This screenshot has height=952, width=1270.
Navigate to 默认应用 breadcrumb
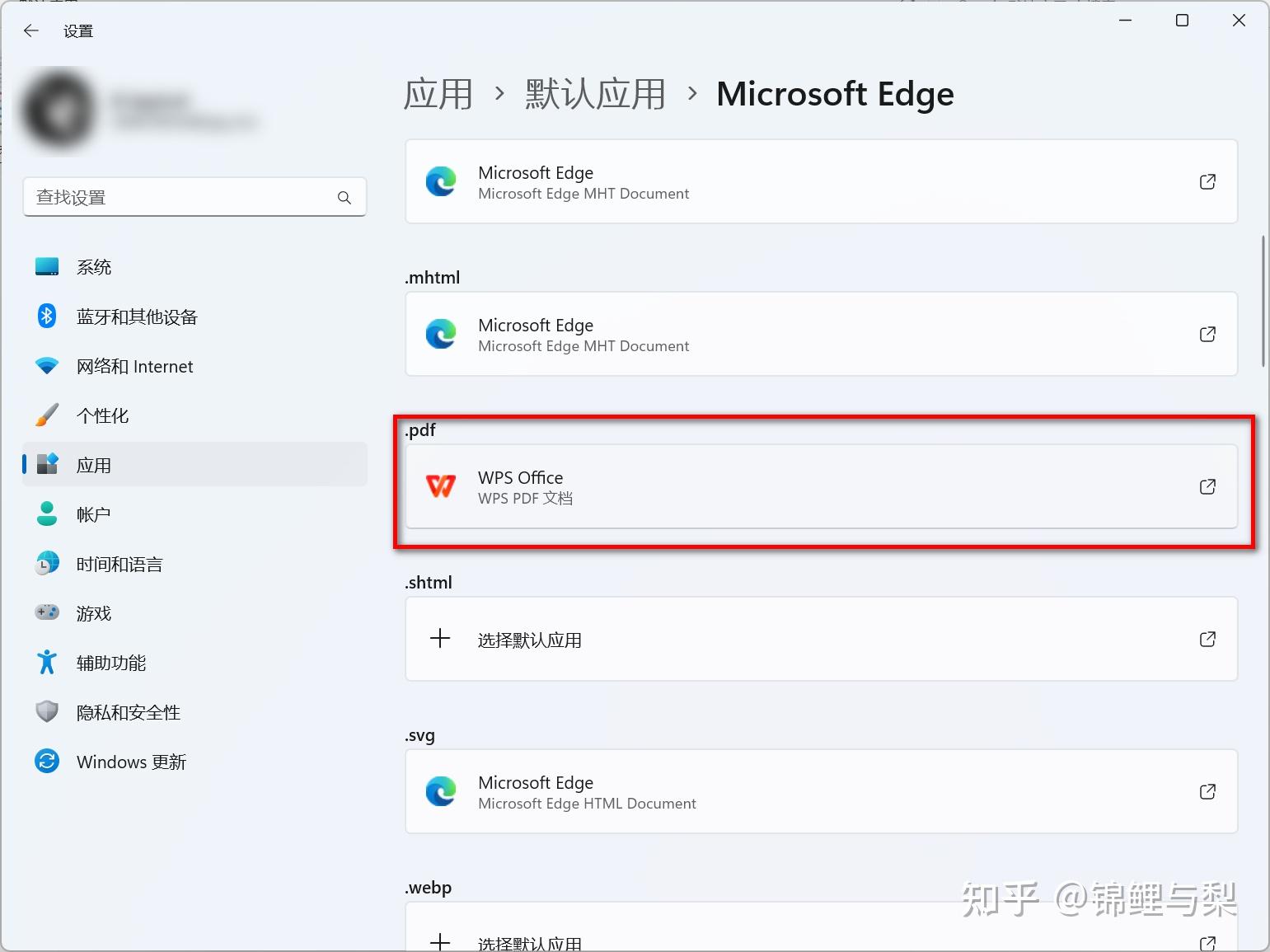pyautogui.click(x=595, y=94)
